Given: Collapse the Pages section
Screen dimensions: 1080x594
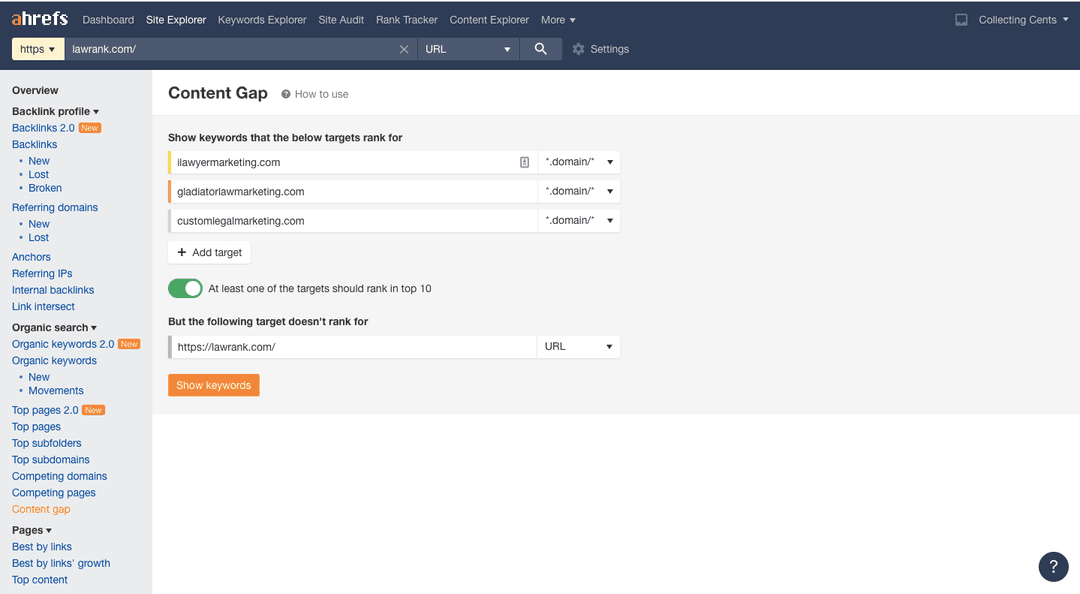Looking at the screenshot, I should tap(31, 529).
